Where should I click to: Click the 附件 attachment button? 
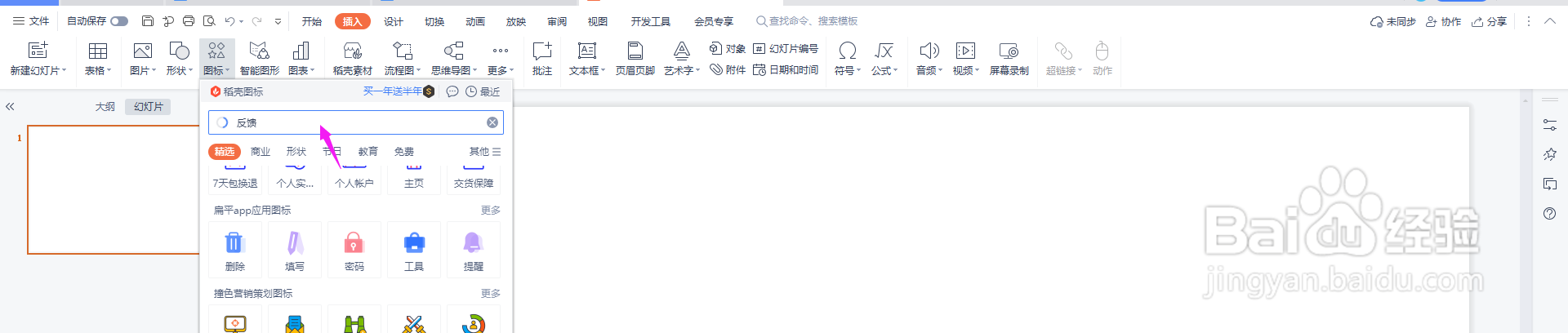pyautogui.click(x=728, y=70)
